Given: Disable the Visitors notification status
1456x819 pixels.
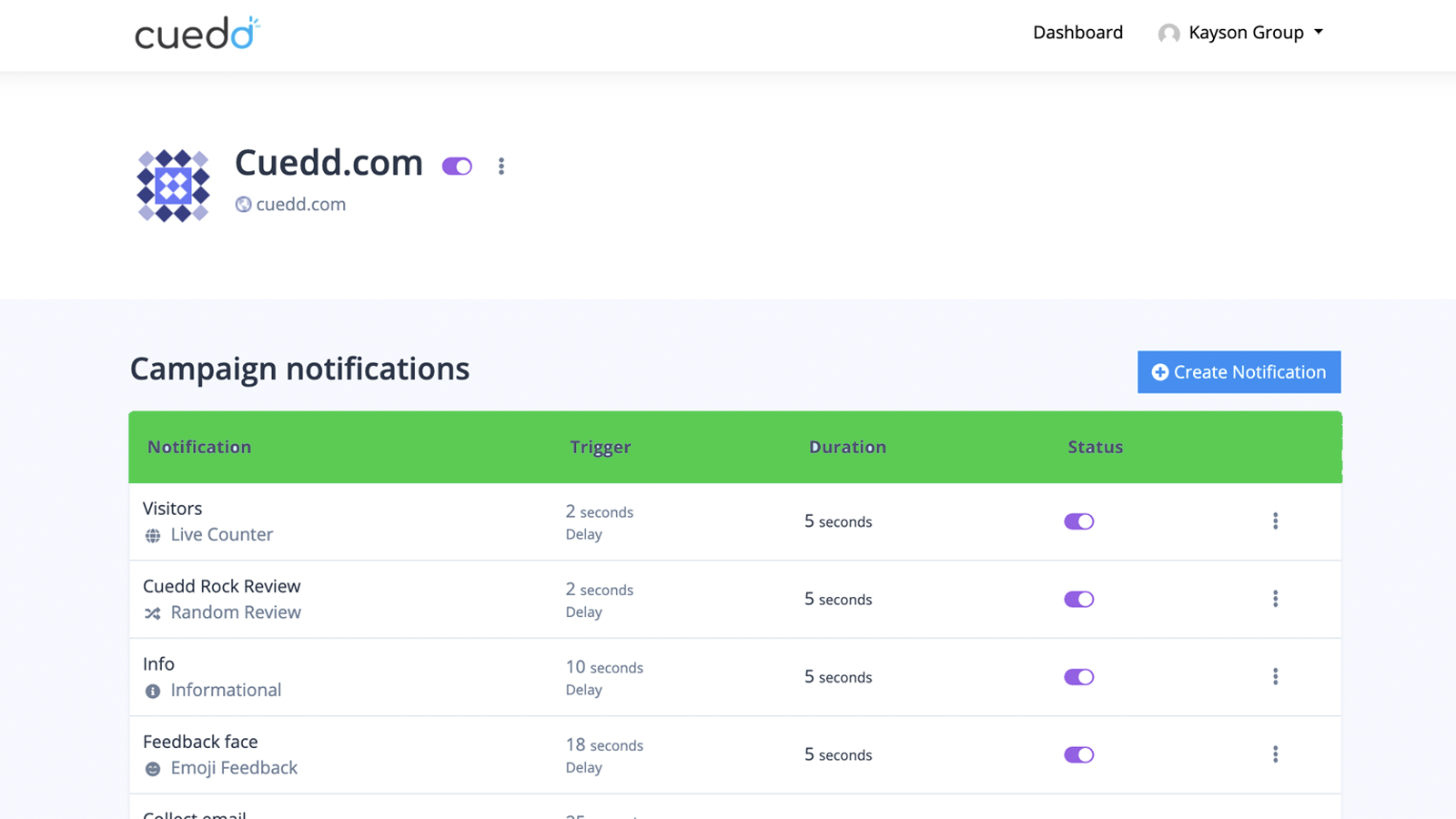Looking at the screenshot, I should coord(1078,521).
